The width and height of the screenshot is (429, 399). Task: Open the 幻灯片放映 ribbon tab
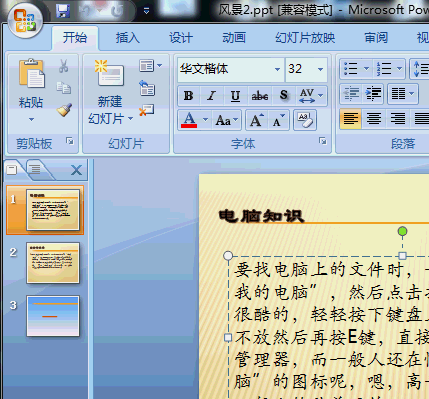coord(305,38)
